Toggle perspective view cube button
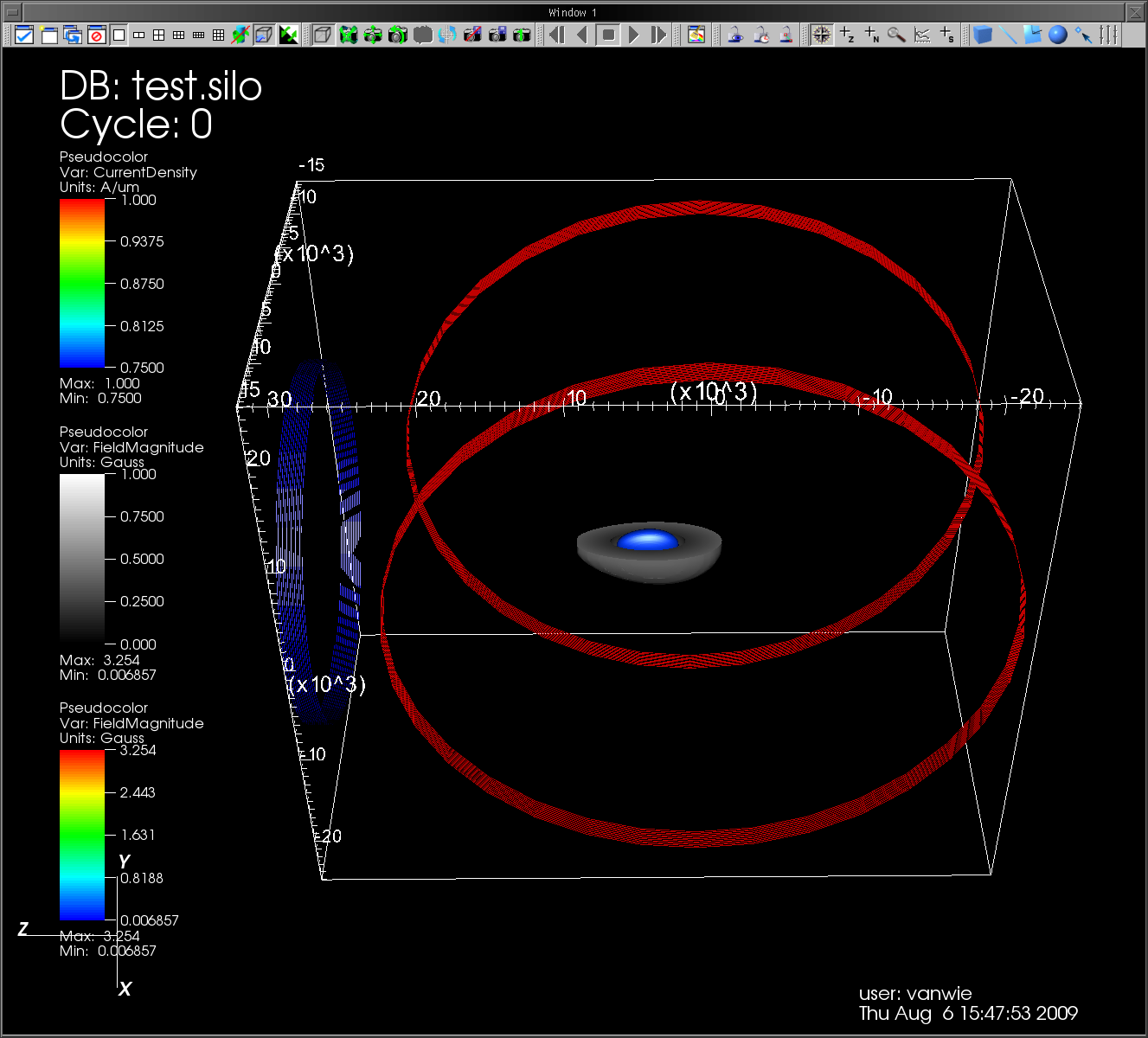1148x1038 pixels. click(x=322, y=35)
